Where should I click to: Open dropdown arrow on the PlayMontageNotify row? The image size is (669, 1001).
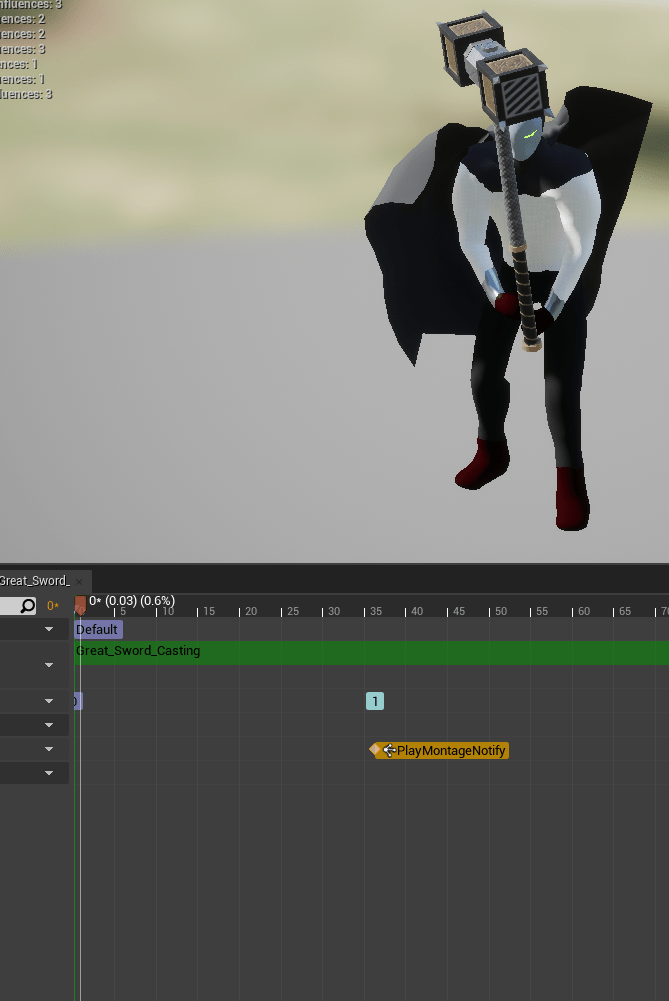49,750
